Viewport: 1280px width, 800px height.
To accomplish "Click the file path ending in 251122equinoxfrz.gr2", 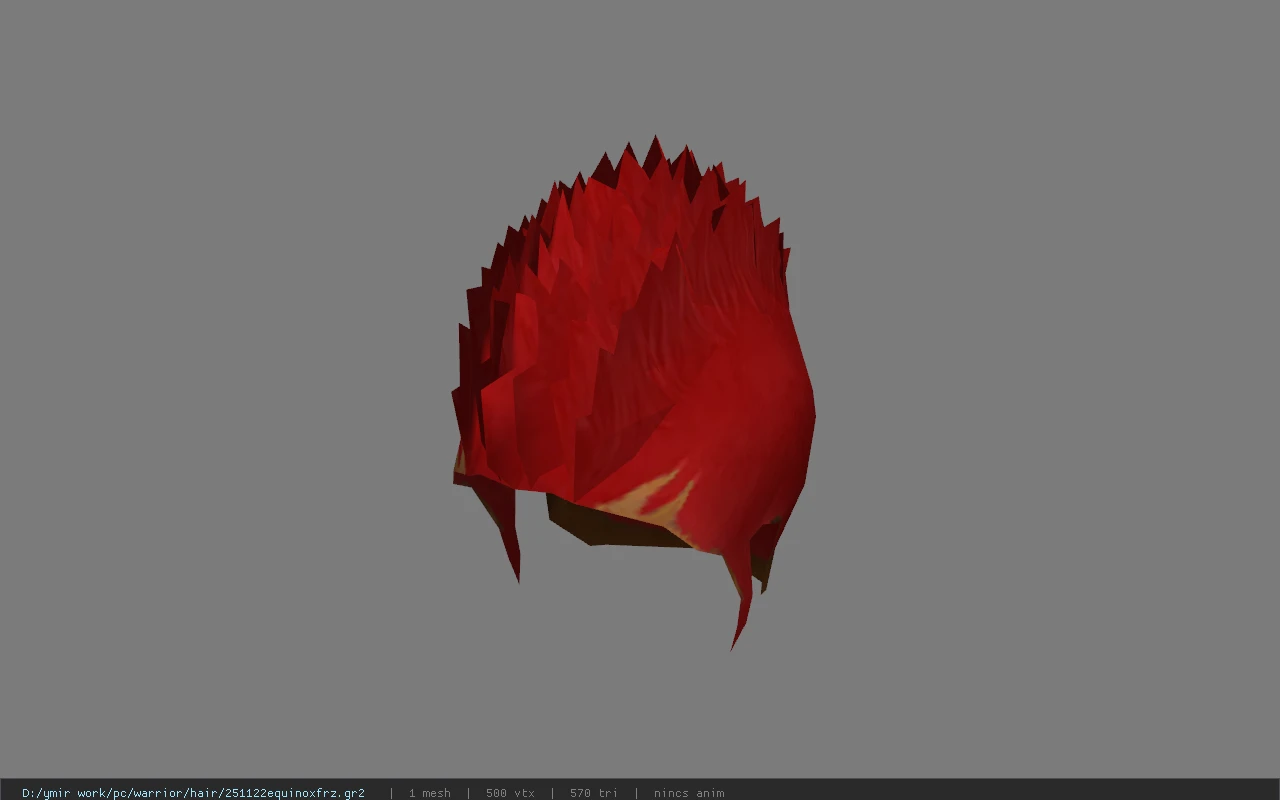I will click(193, 793).
